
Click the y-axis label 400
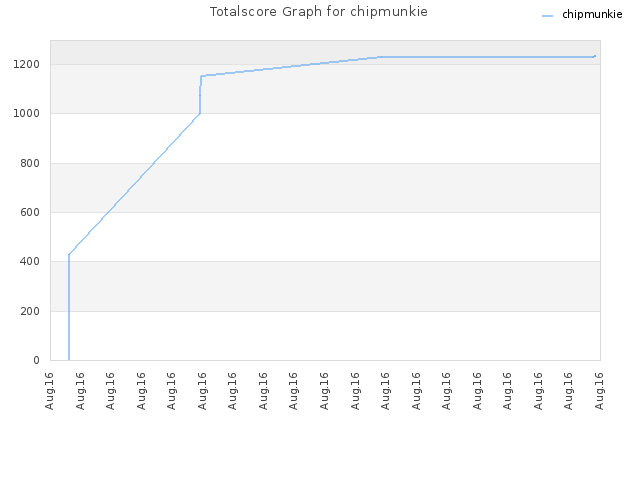[30, 261]
